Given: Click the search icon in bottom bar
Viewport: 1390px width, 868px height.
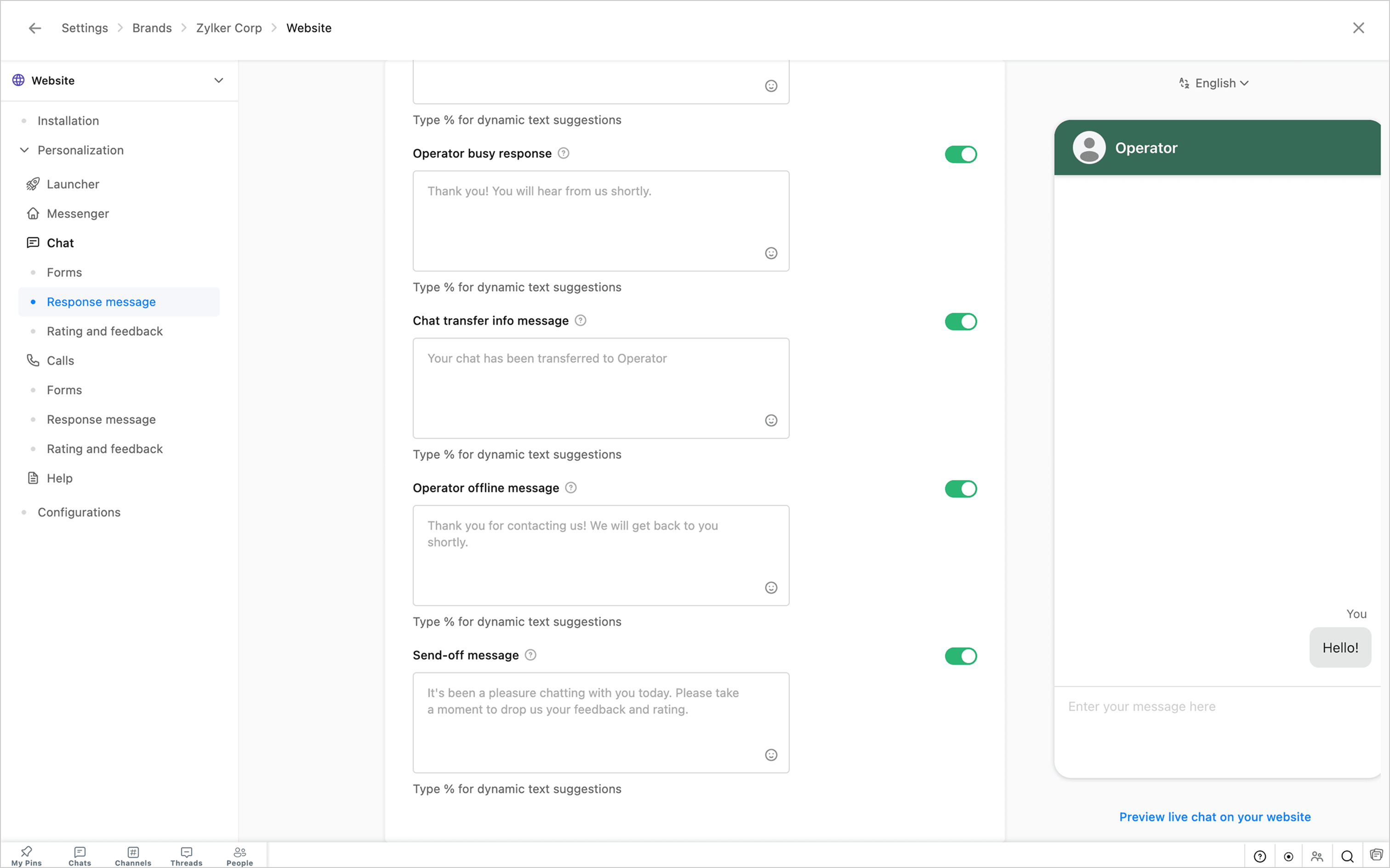Looking at the screenshot, I should (1347, 857).
